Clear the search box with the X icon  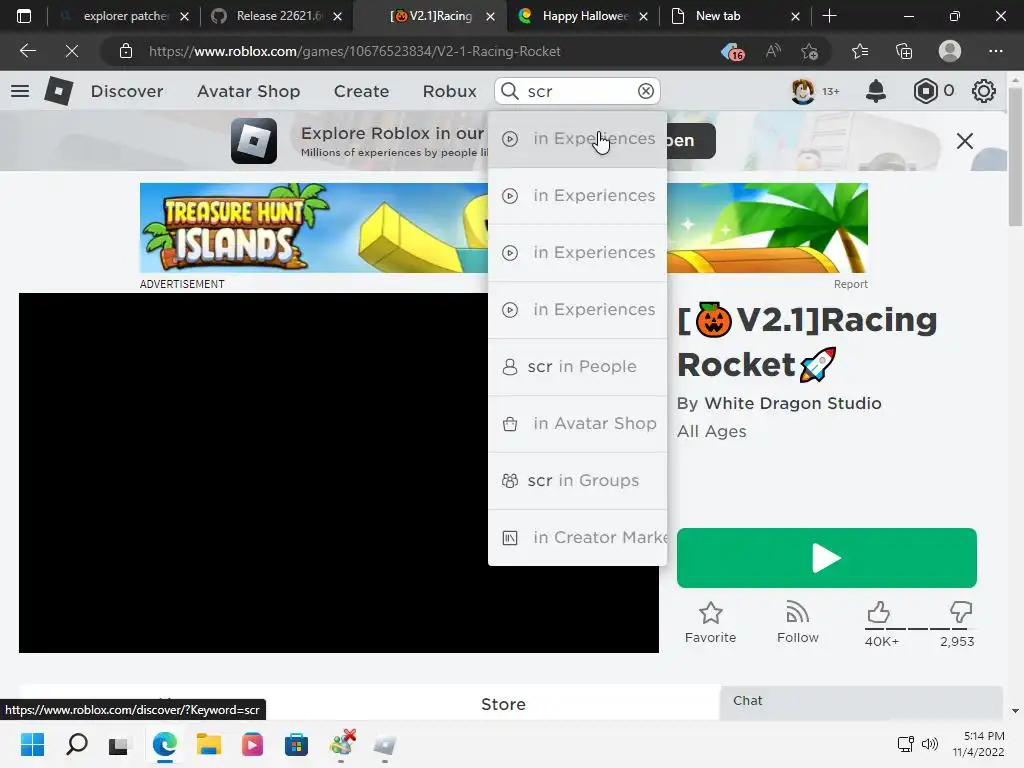pos(646,91)
